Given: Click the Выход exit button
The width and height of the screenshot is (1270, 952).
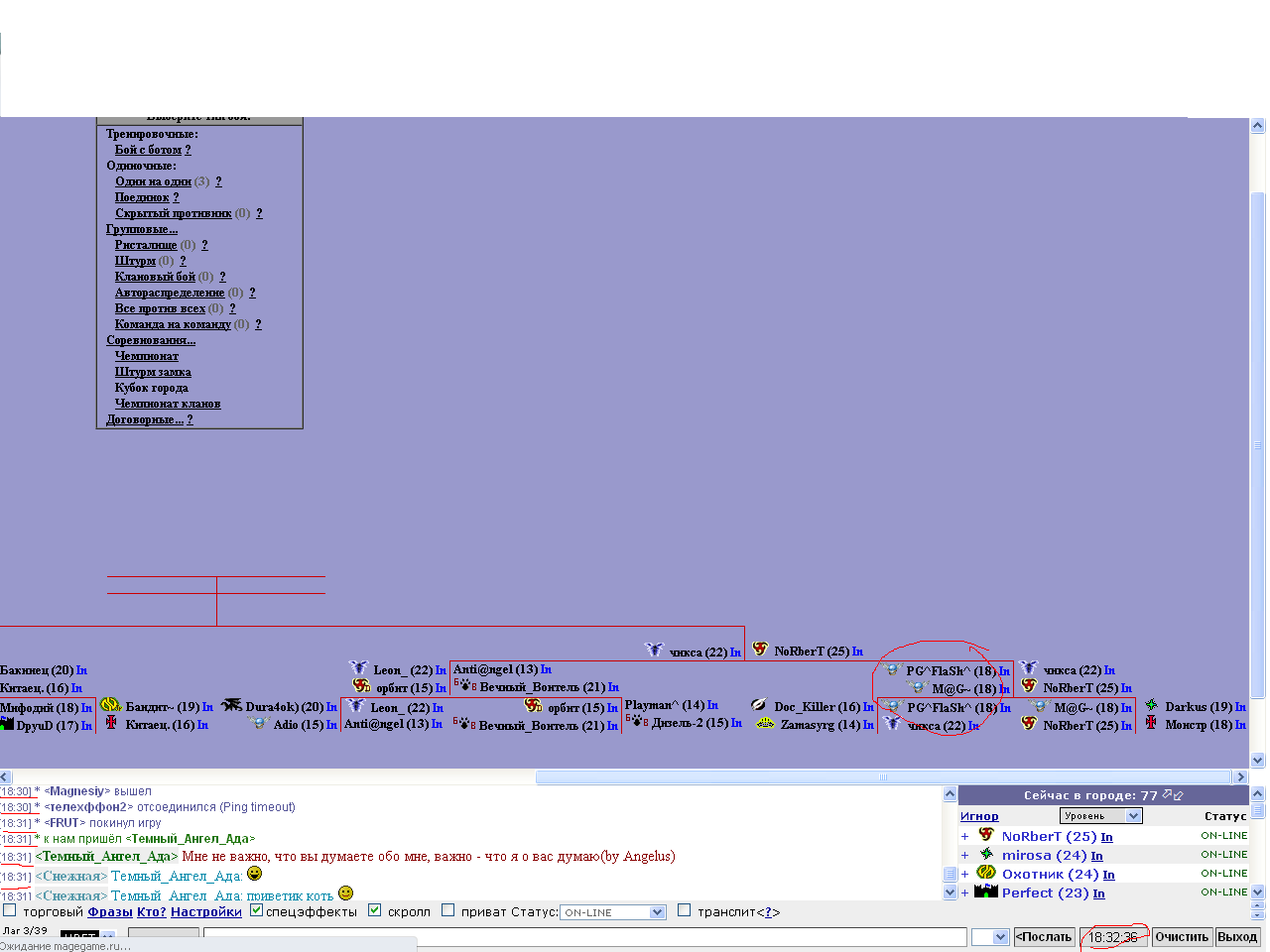Looking at the screenshot, I should click(1237, 936).
